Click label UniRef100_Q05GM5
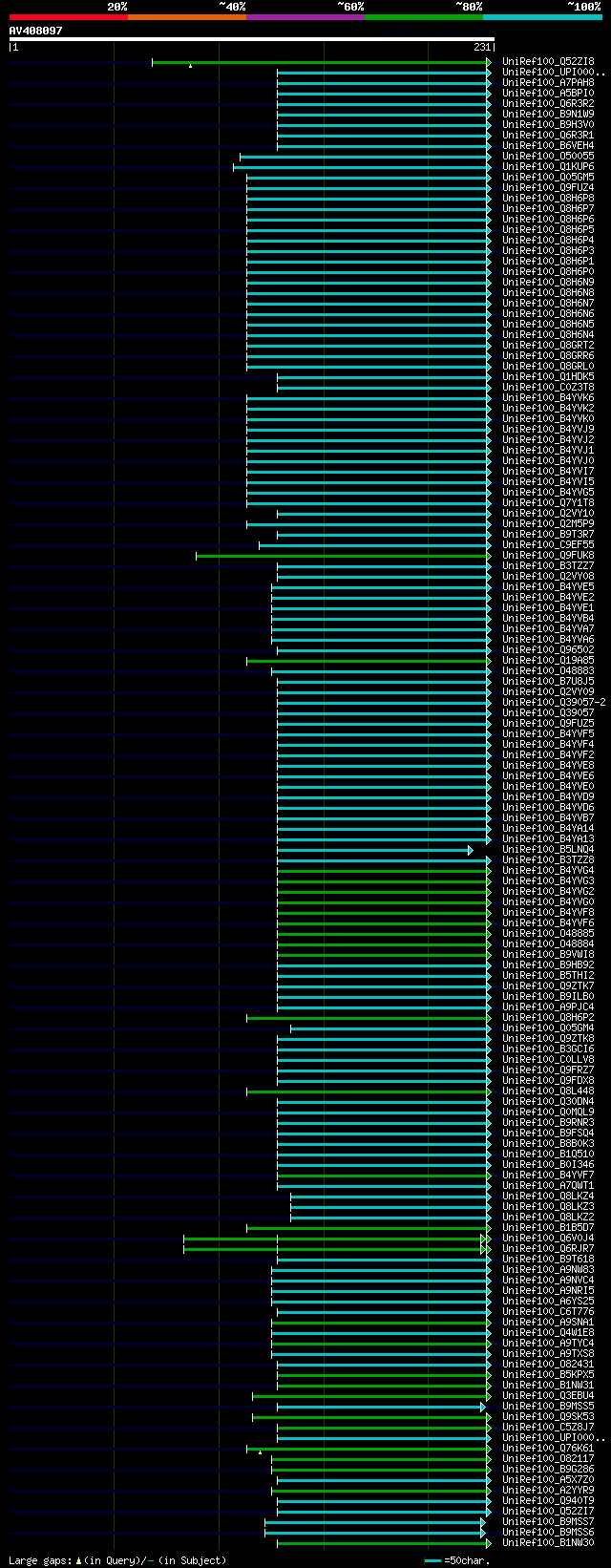 coord(548,177)
